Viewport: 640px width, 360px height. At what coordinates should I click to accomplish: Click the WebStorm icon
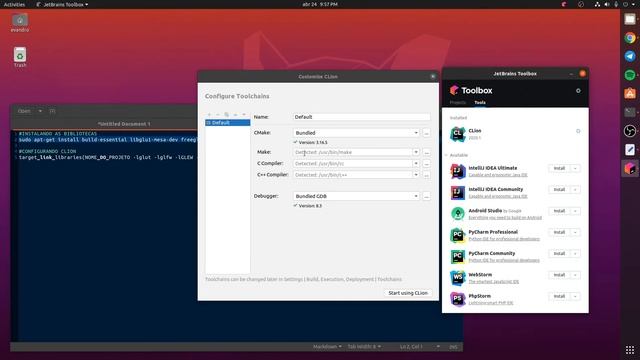coord(458,278)
